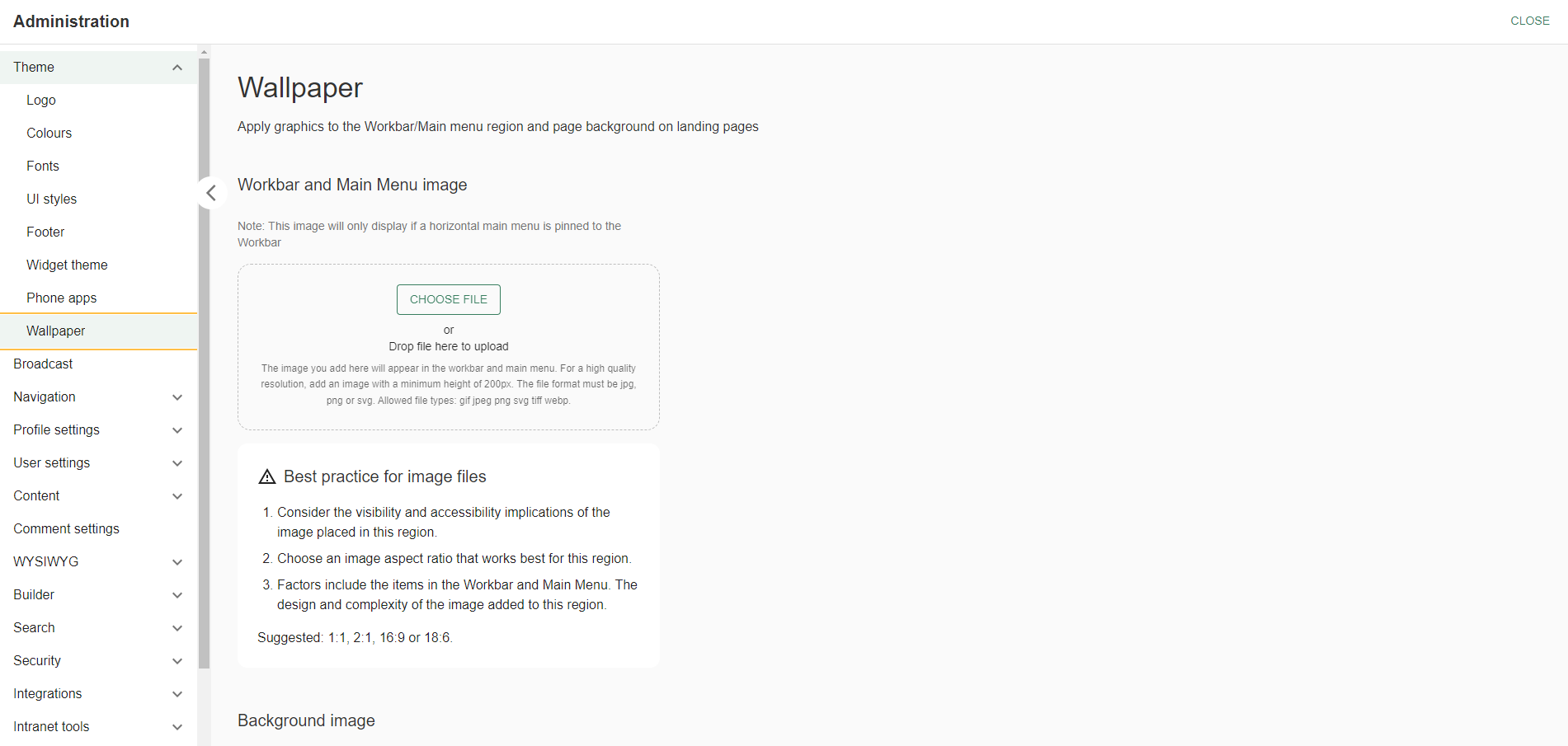Select Widget theme in the sidebar
The image size is (1568, 746).
click(x=67, y=265)
